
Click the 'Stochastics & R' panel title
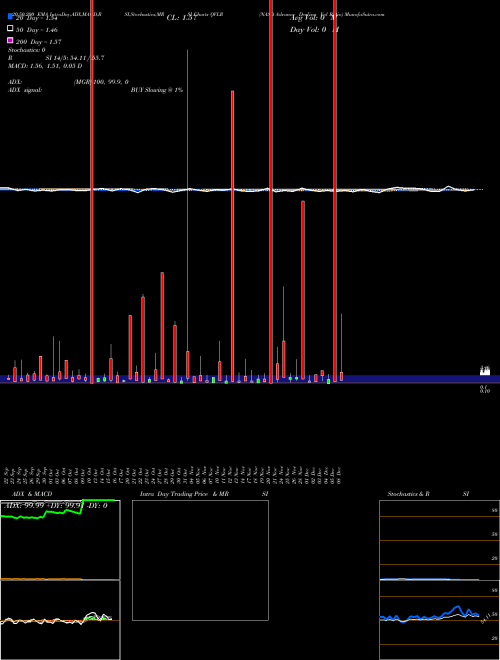(x=408, y=494)
